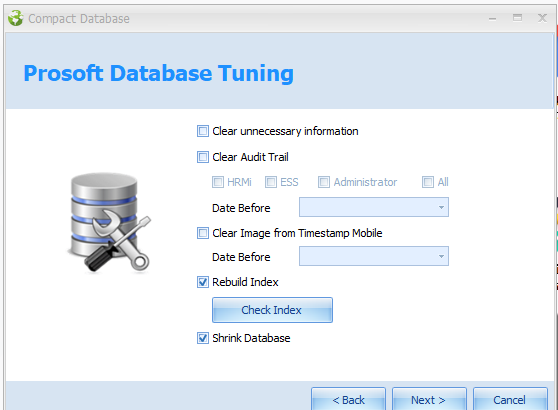
Task: Uncheck the Shrink Database option
Action: pos(203,338)
